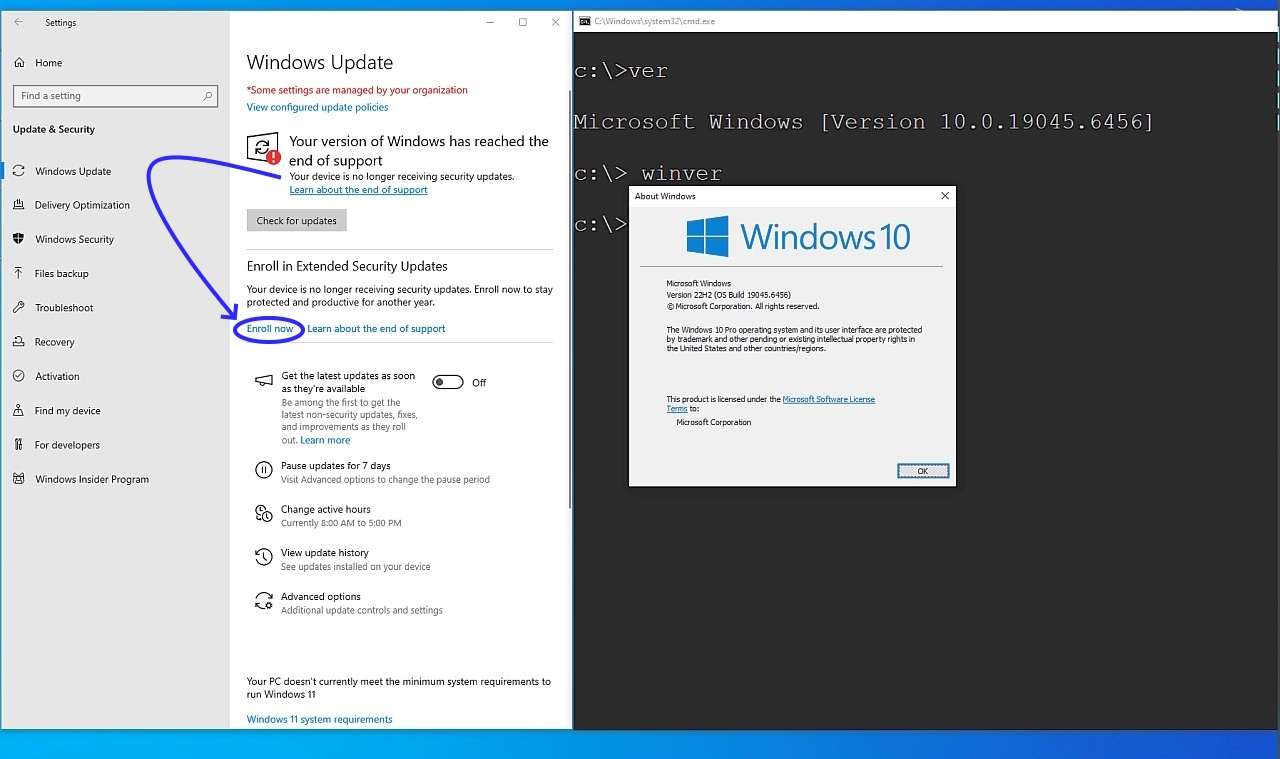
Task: Open Change active hours option
Action: point(325,509)
